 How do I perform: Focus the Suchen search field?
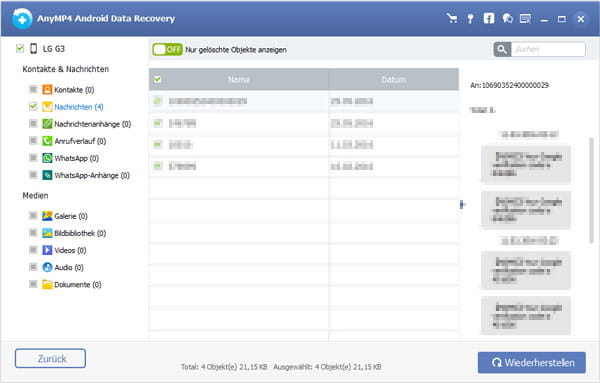(548, 49)
